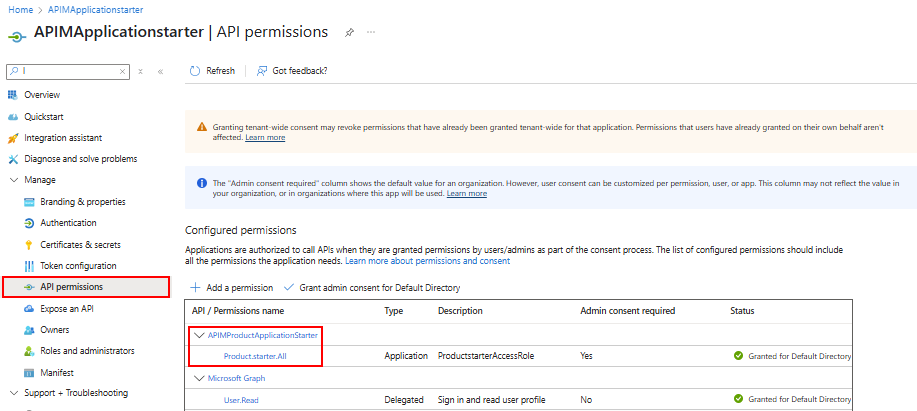
Task: Clear the sidebar search box text
Action: click(123, 72)
